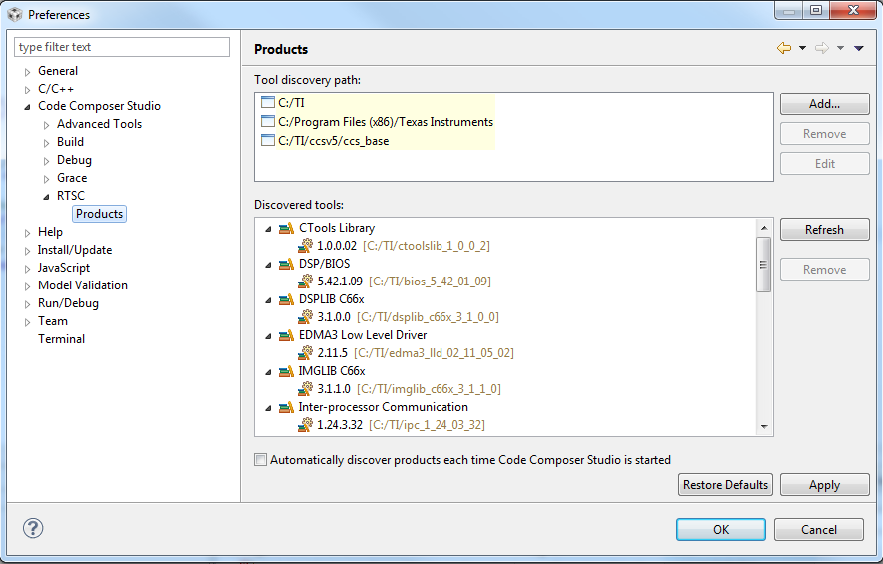The image size is (883, 564).
Task: Click the IMGLIB C66x version gear icon
Action: pyautogui.click(x=306, y=389)
